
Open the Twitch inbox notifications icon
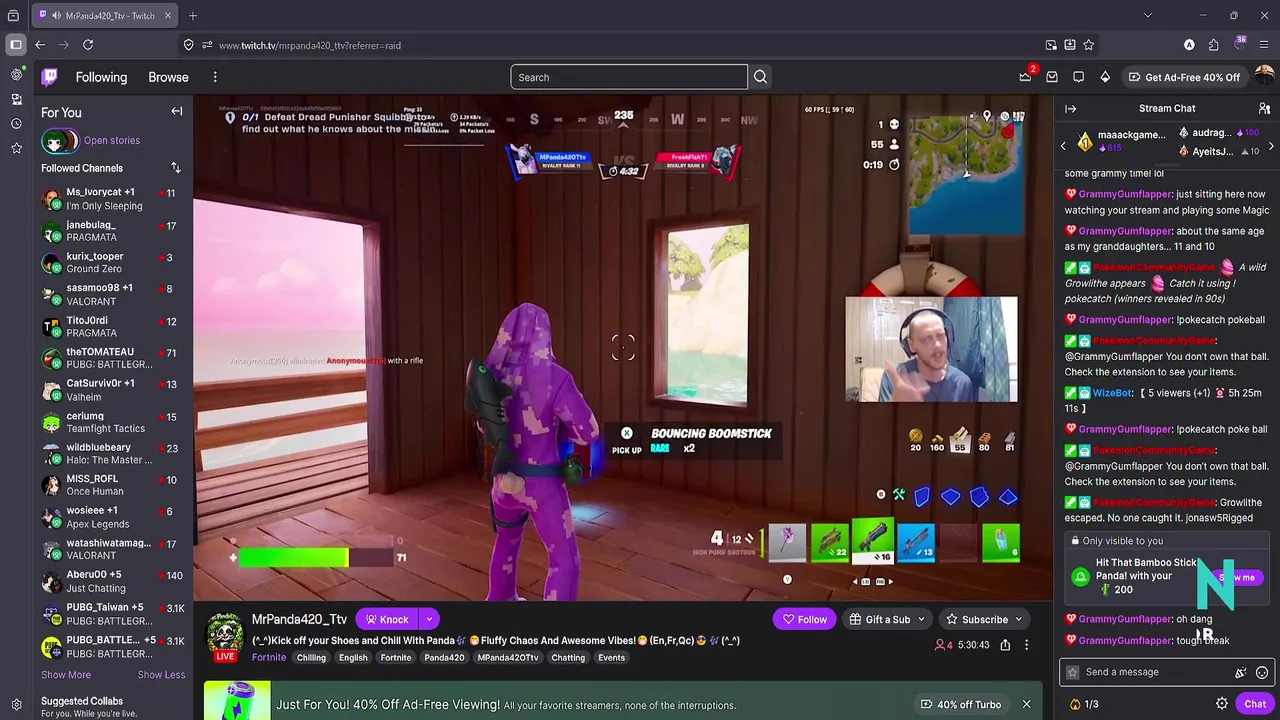[x=1052, y=77]
